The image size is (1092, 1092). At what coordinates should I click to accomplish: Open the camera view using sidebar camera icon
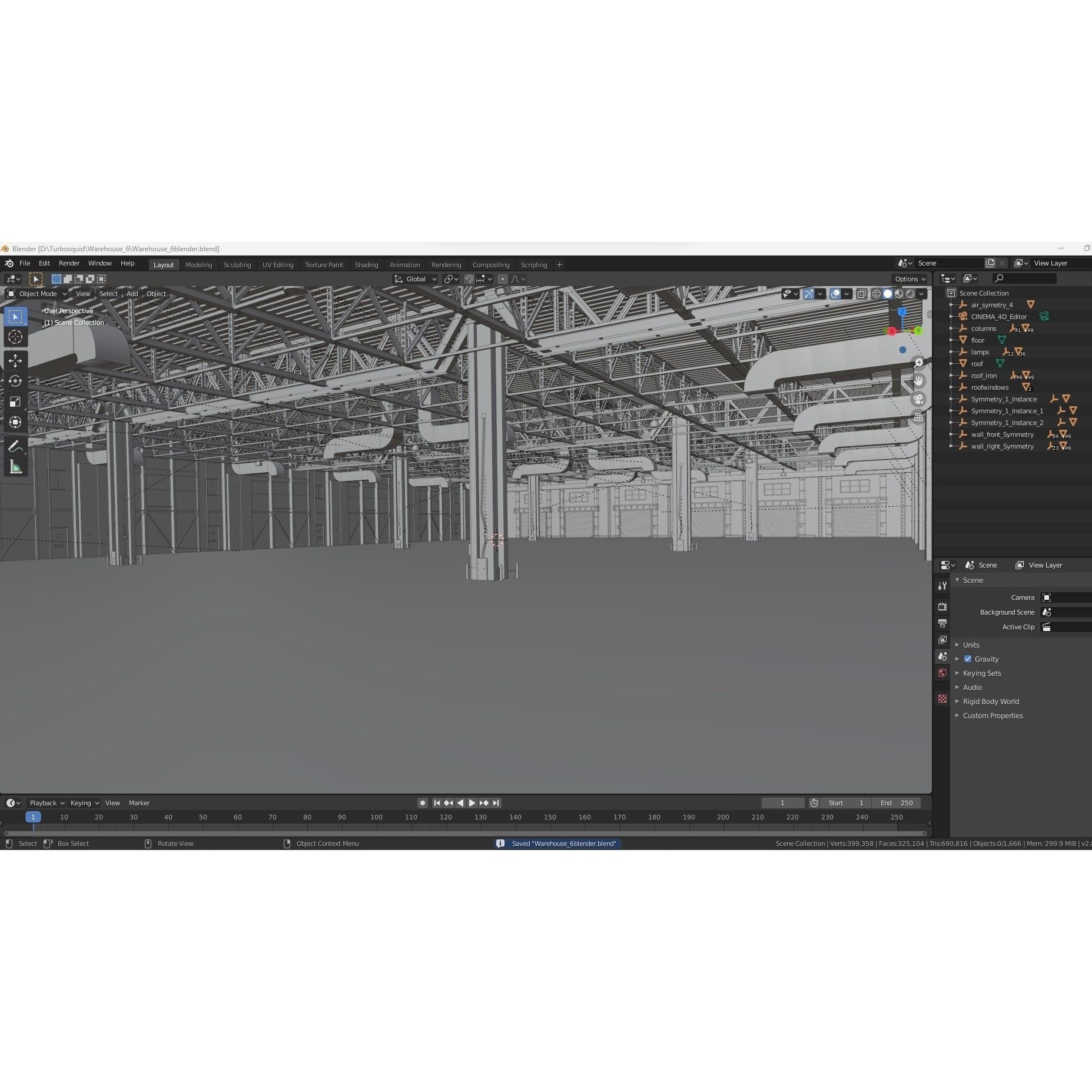coord(919,399)
